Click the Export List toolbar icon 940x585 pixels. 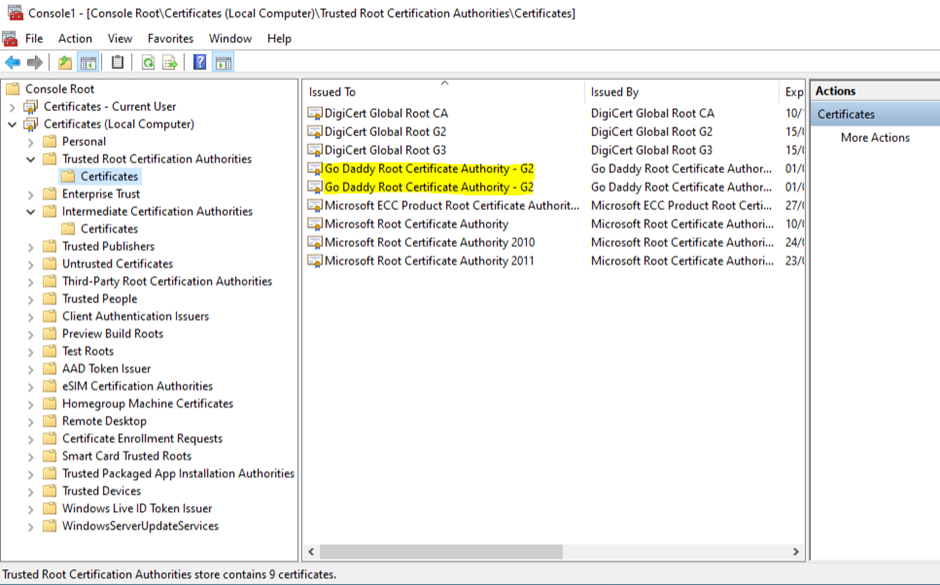tap(170, 62)
